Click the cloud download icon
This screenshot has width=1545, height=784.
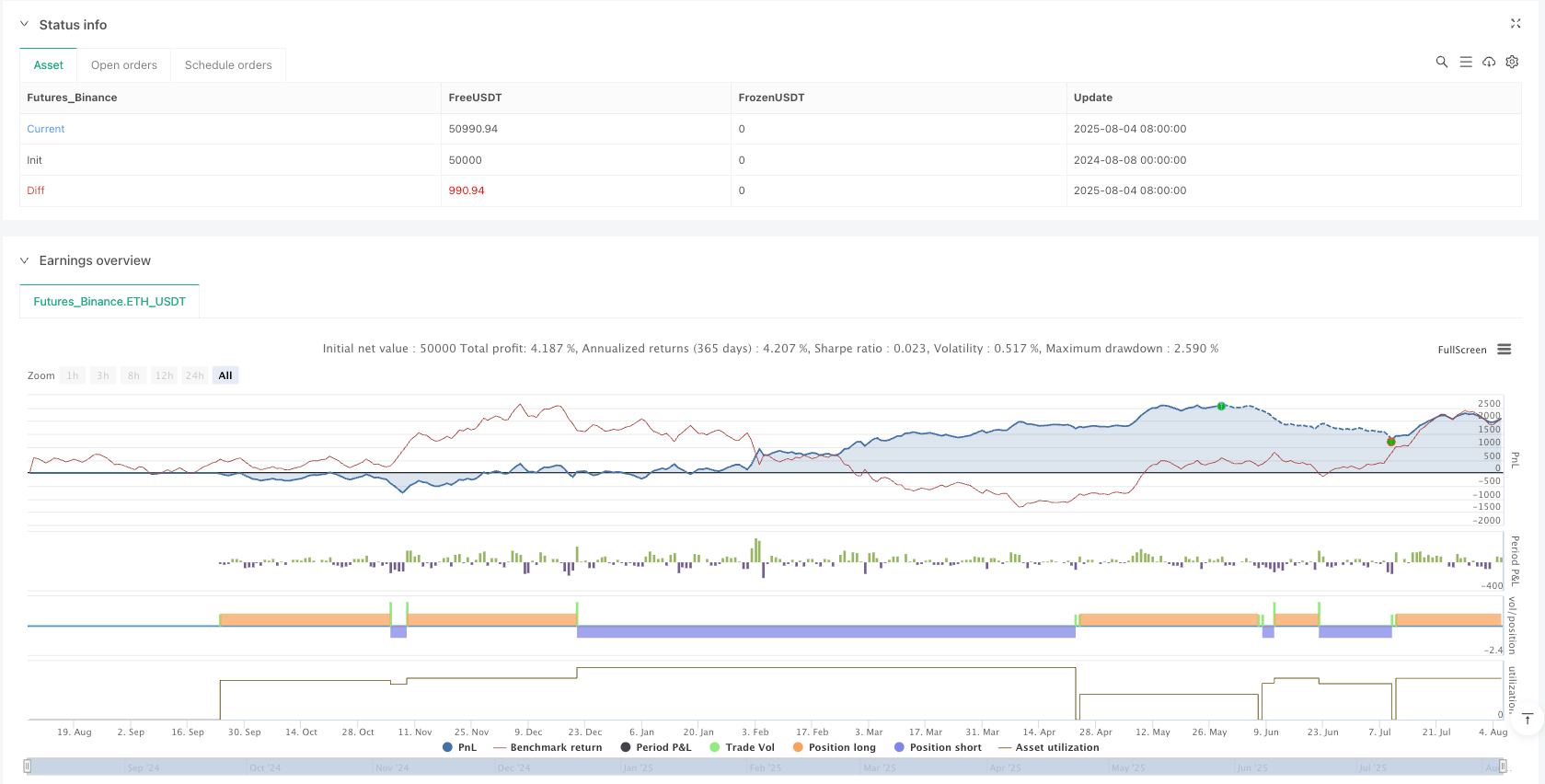coord(1488,62)
